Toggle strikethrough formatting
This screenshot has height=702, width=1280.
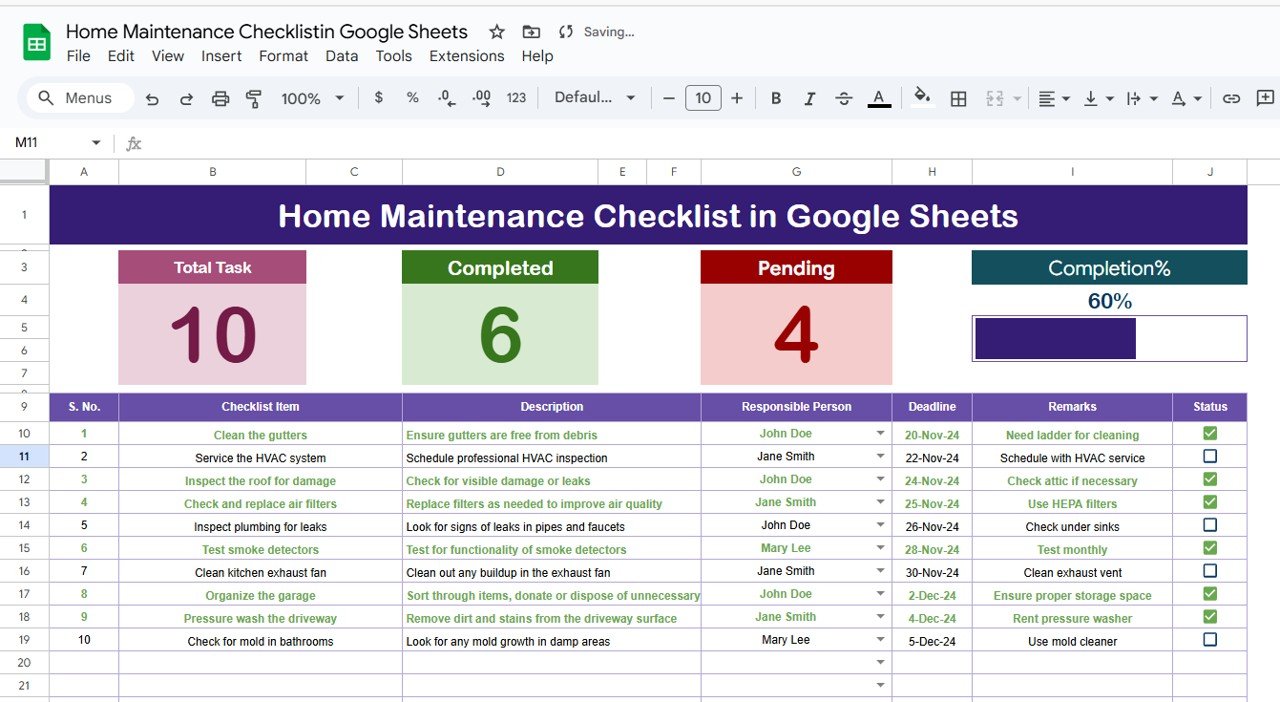pos(844,98)
